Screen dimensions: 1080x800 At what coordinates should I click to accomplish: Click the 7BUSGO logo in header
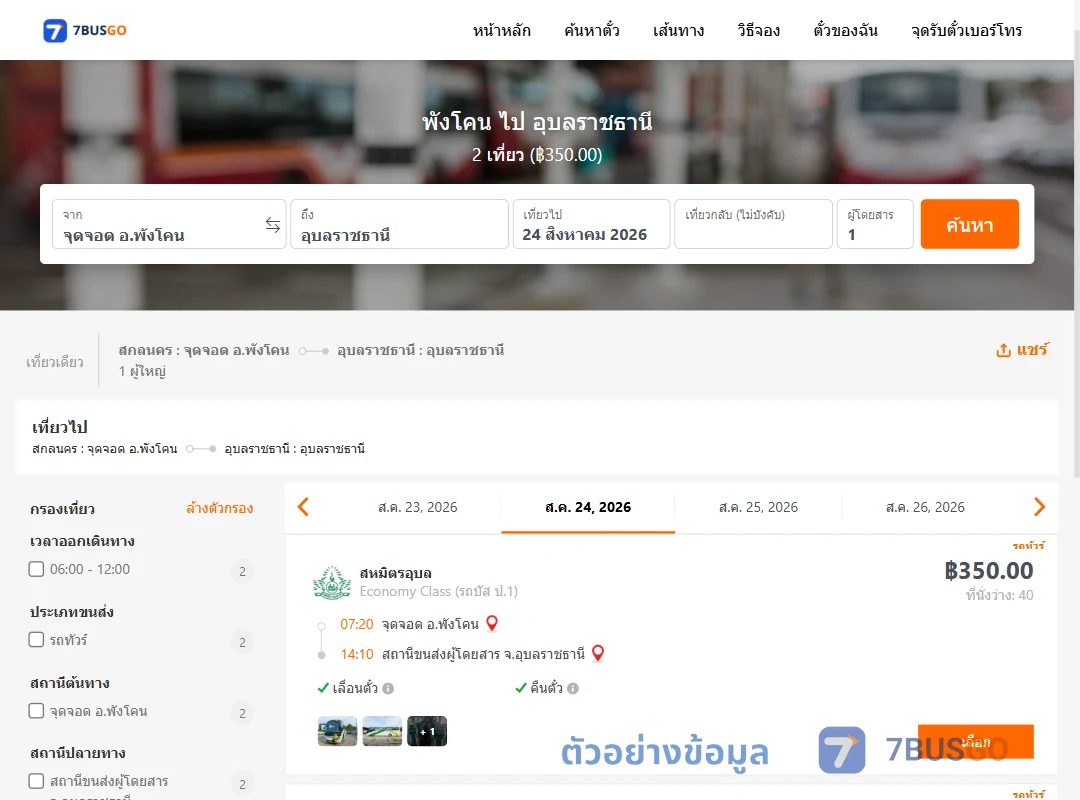point(85,30)
